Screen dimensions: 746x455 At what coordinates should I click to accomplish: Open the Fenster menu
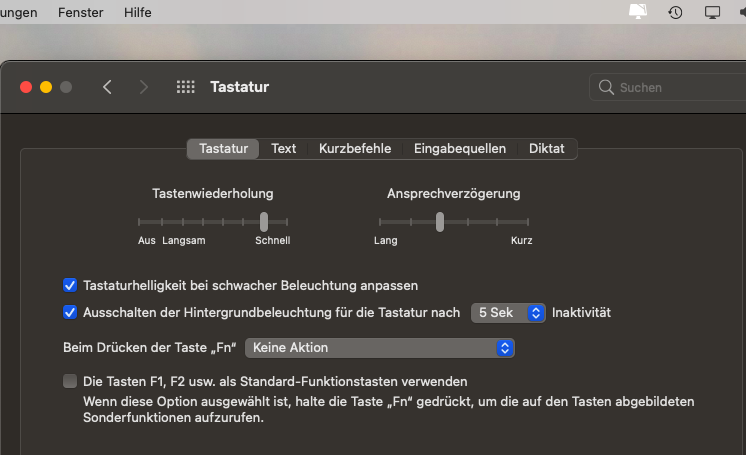click(81, 12)
